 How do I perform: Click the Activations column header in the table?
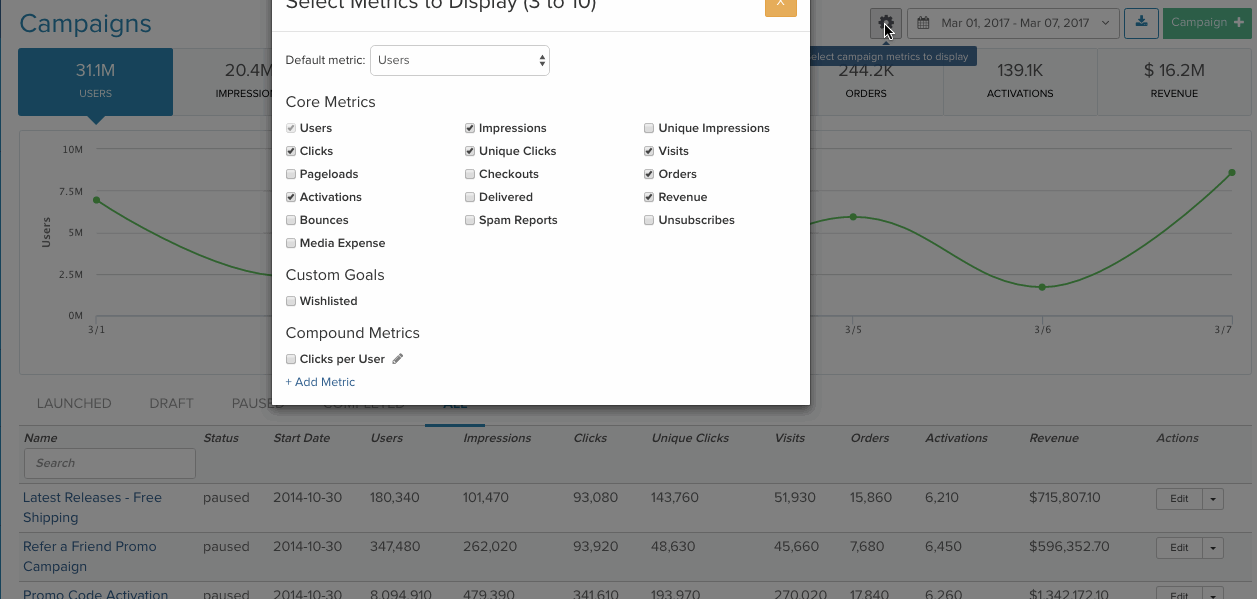pyautogui.click(x=956, y=438)
